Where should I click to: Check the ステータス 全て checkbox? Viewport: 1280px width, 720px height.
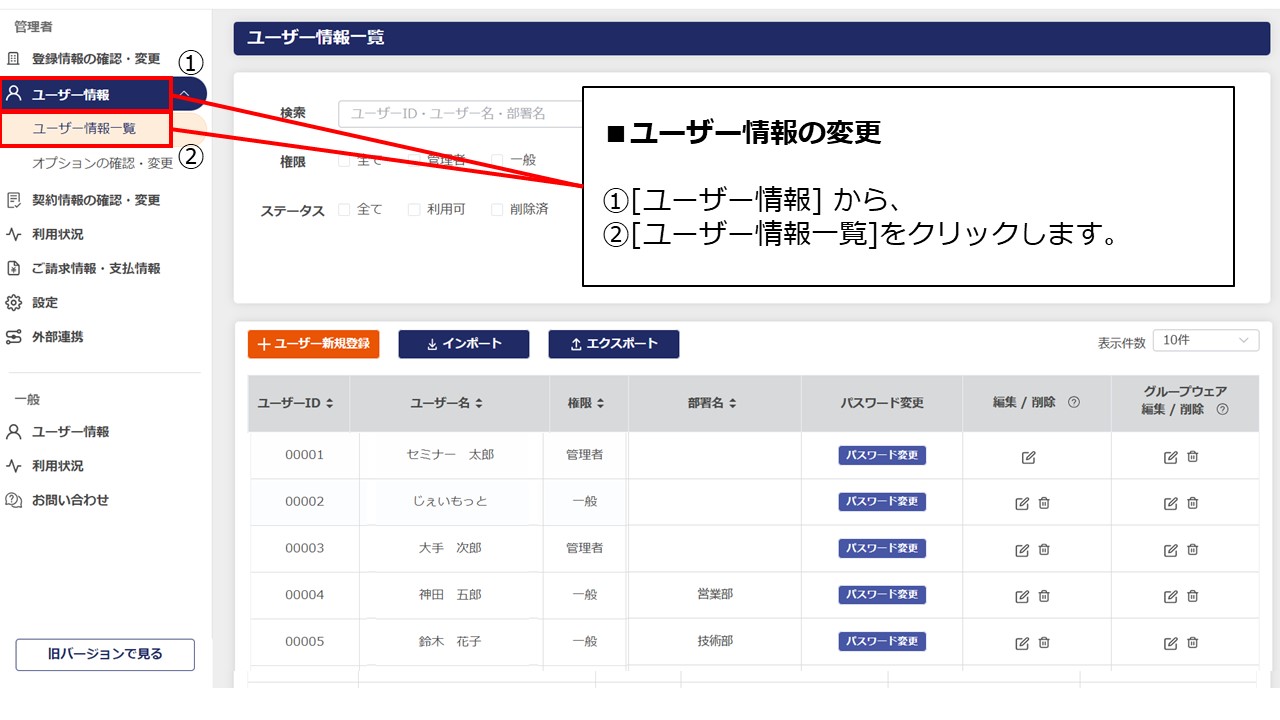[344, 209]
